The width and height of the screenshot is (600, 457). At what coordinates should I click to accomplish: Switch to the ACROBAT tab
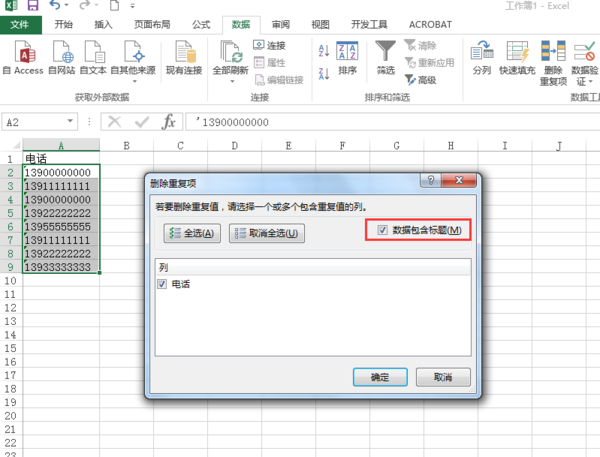coord(430,24)
